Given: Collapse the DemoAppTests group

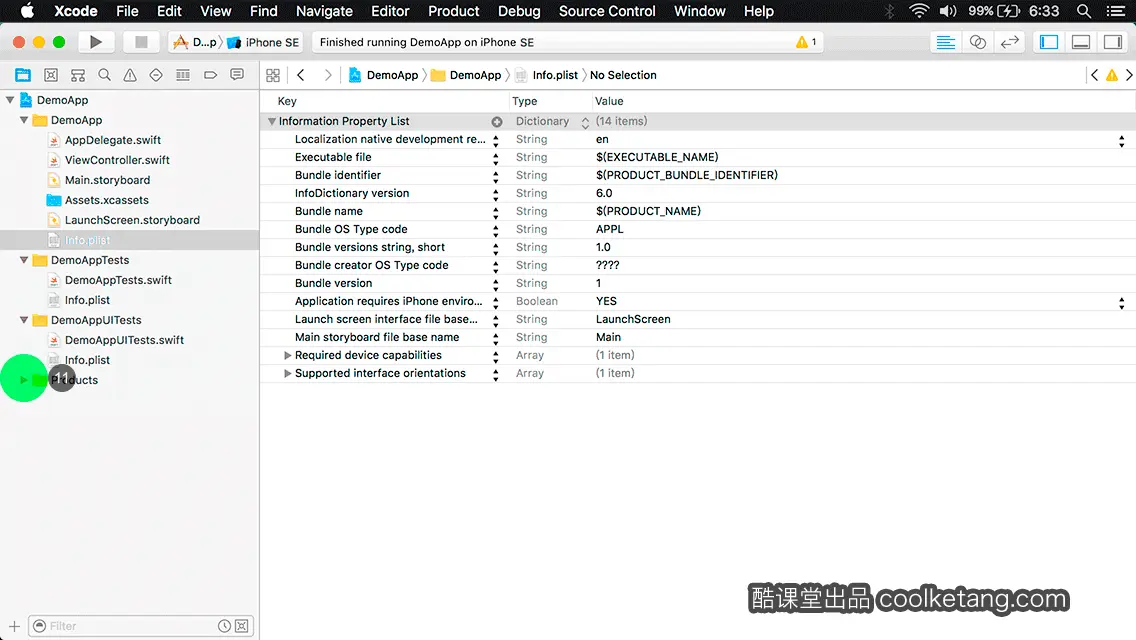Looking at the screenshot, I should point(24,259).
